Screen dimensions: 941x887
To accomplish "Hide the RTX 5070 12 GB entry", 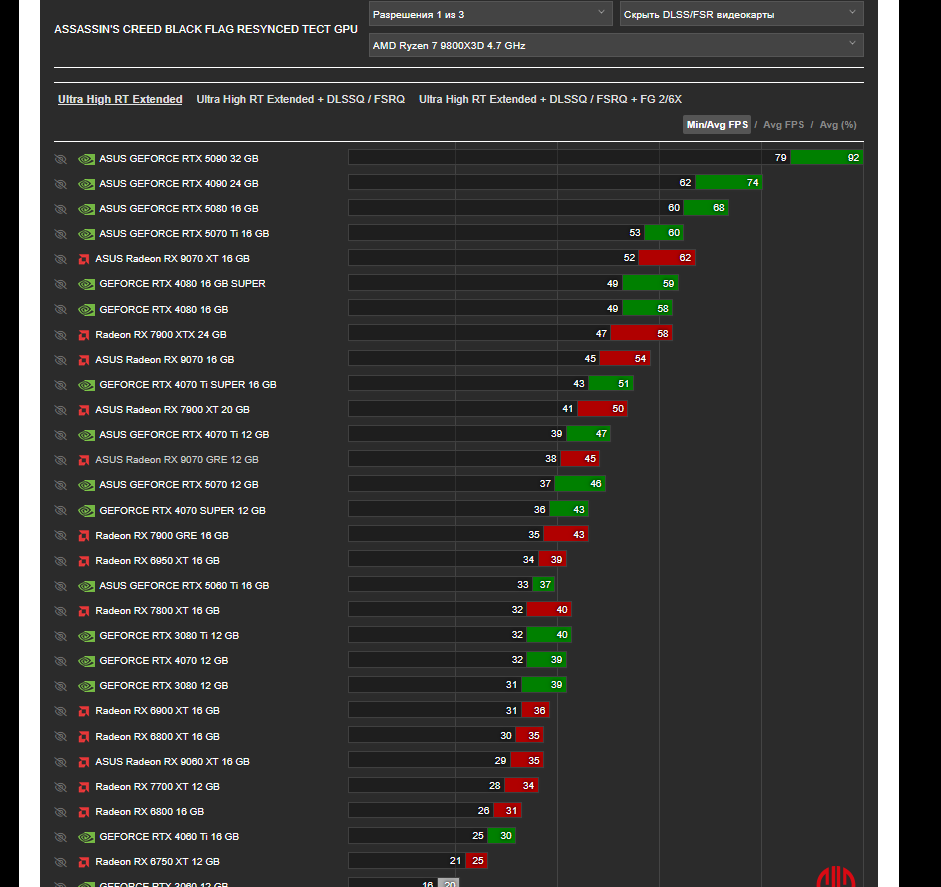I will point(61,485).
